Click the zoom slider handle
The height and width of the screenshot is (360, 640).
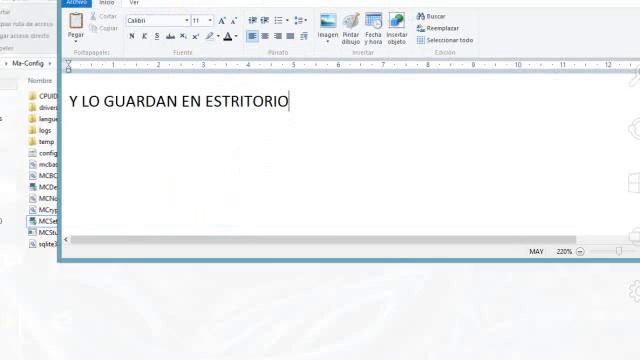tap(619, 251)
